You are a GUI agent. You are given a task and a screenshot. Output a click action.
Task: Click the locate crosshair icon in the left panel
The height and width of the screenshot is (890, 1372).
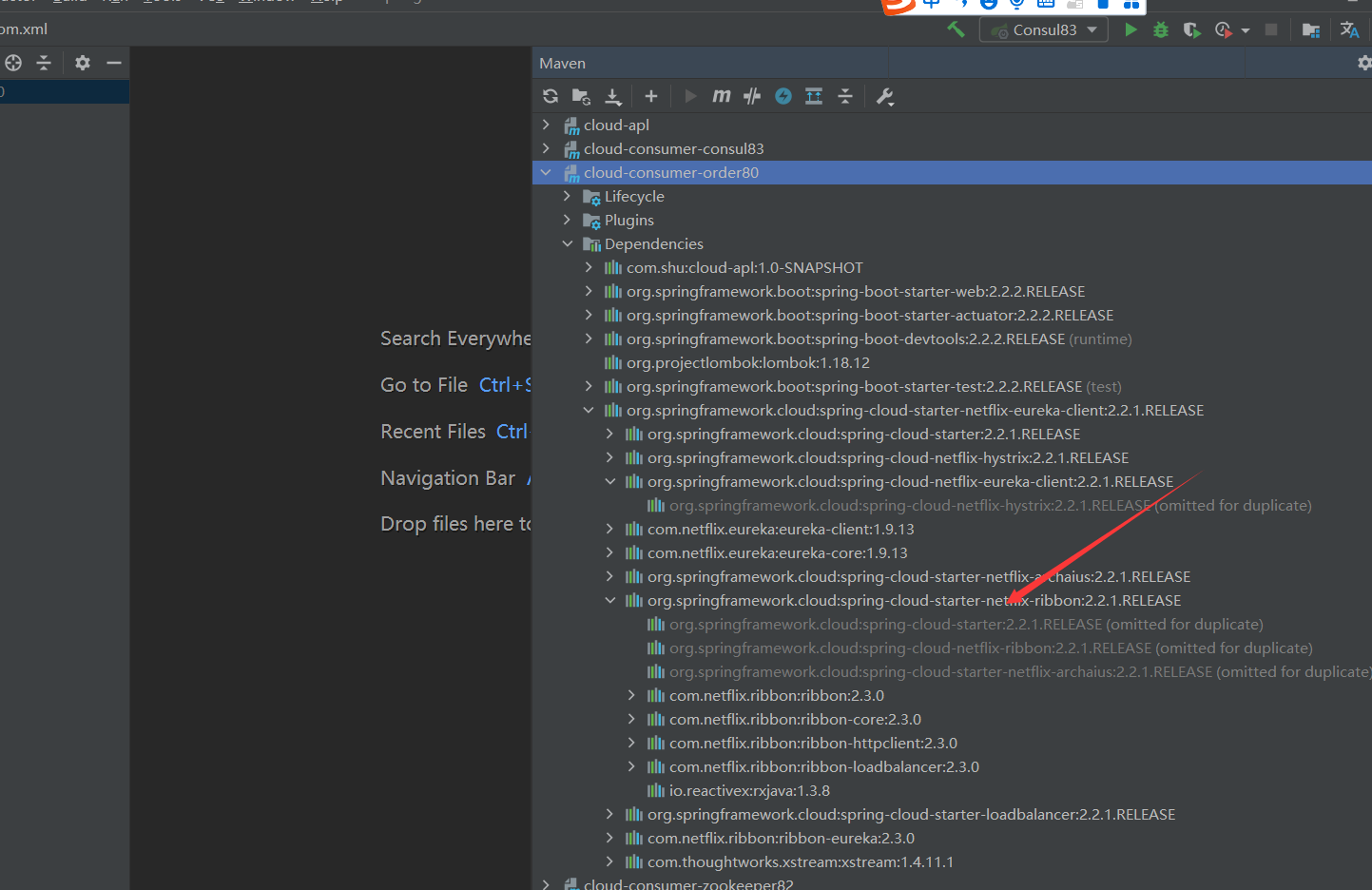(13, 63)
